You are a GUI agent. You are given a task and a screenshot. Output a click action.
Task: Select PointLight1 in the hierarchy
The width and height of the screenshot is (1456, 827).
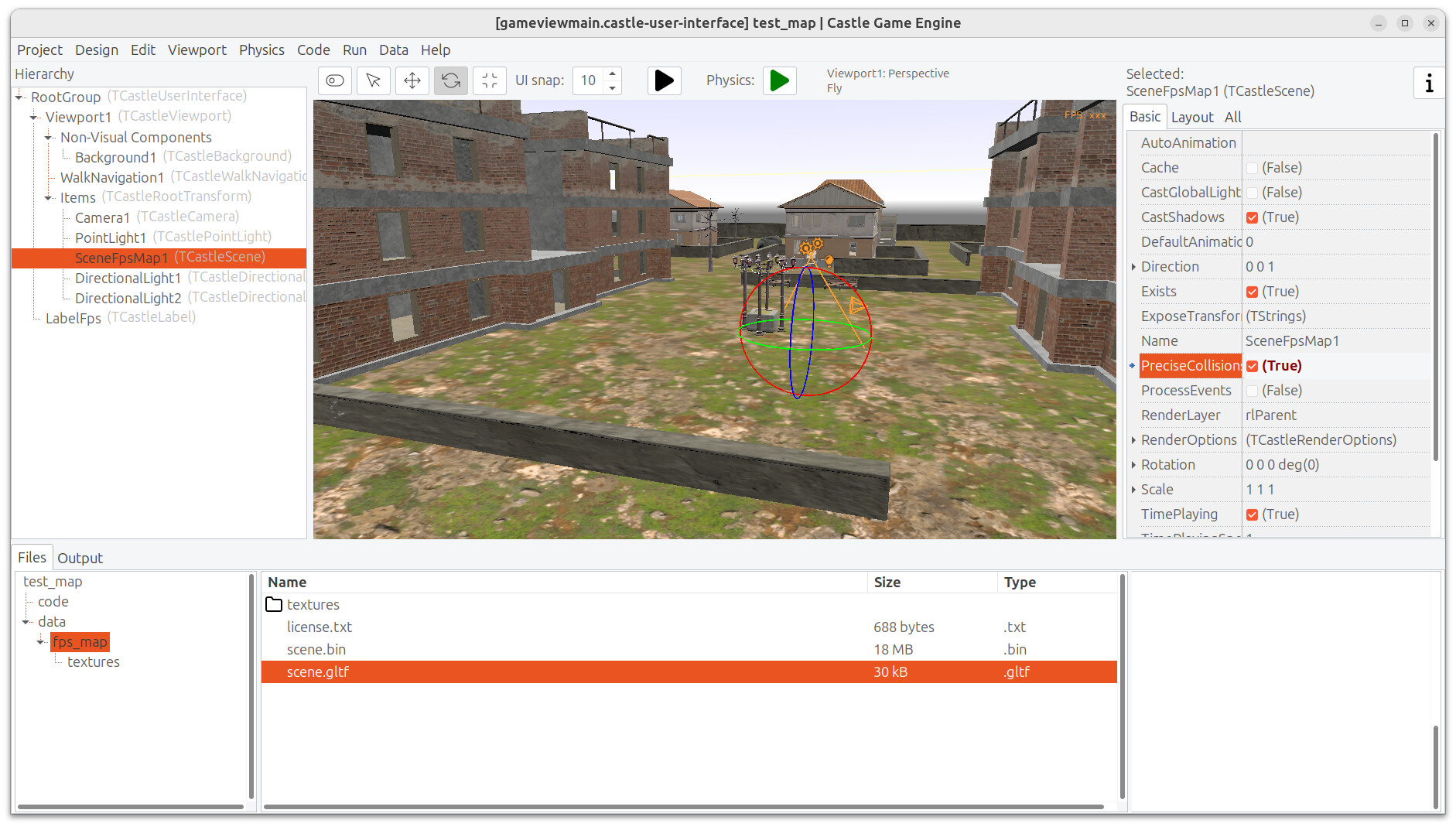pyautogui.click(x=111, y=238)
